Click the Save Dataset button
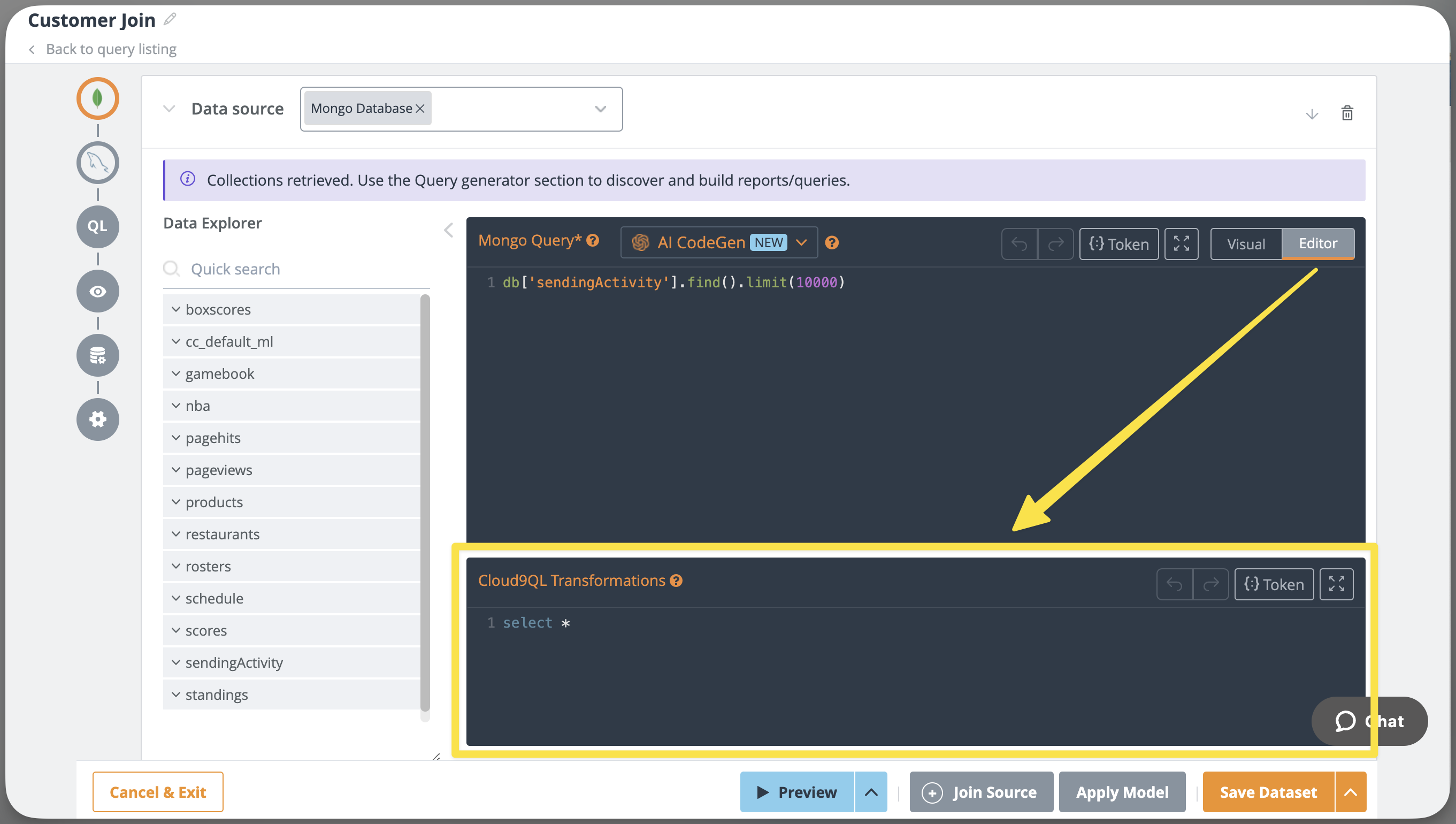Screen dimensions: 1456x824 point(1268,792)
